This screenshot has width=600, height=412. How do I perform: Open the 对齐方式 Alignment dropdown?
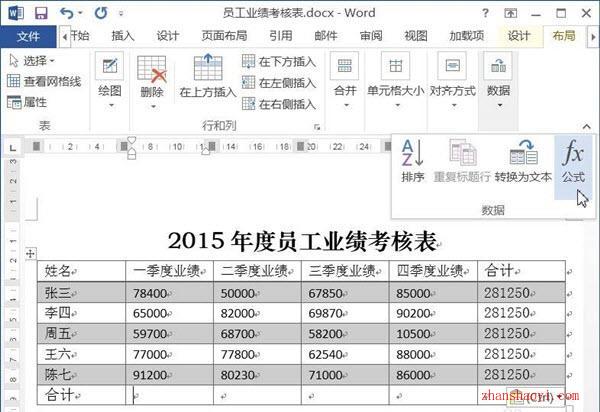[453, 81]
